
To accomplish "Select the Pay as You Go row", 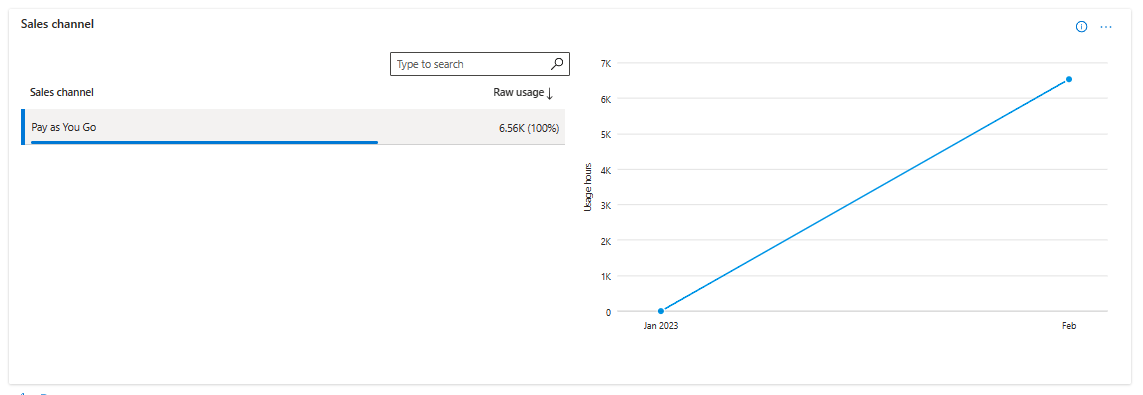I will point(293,128).
